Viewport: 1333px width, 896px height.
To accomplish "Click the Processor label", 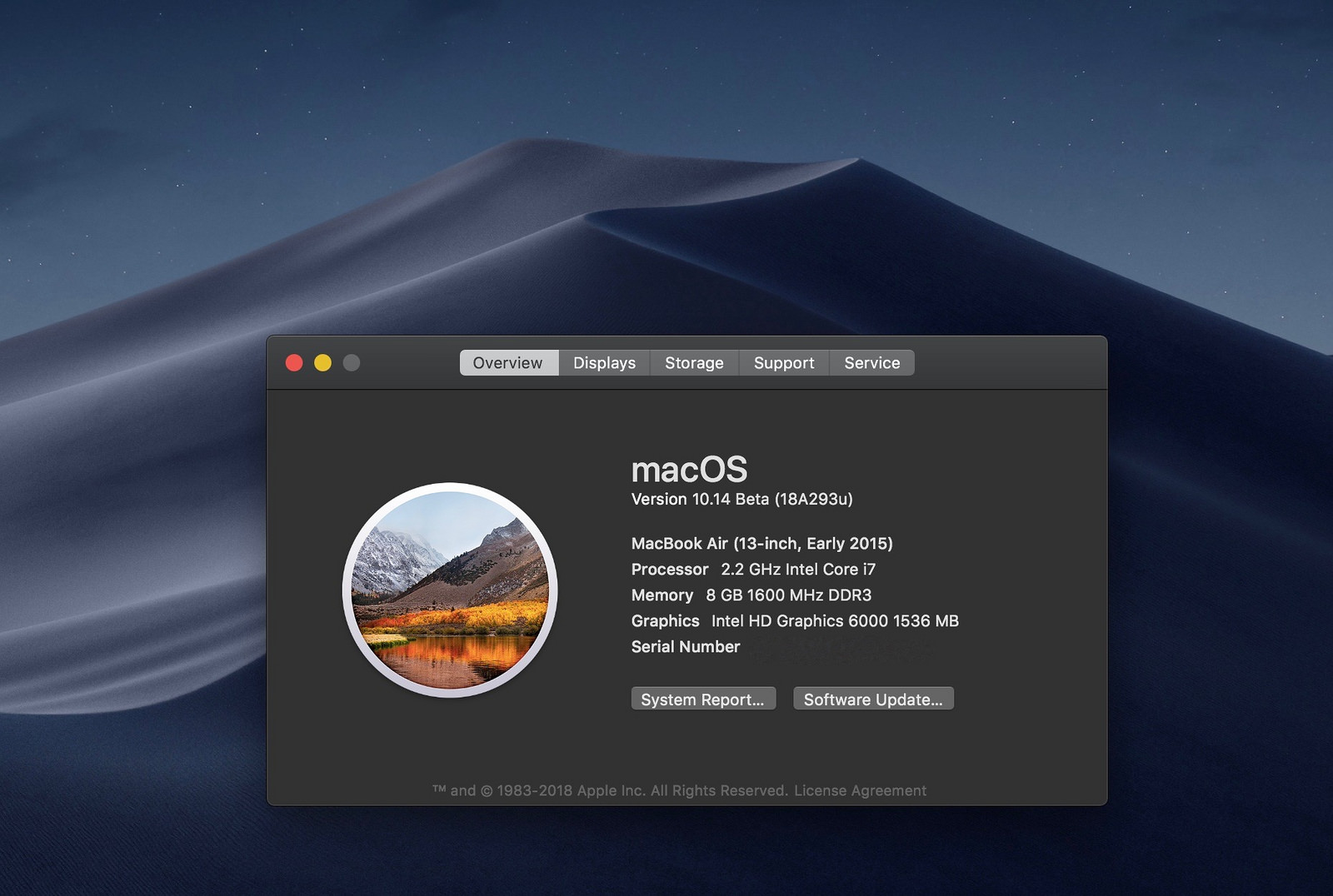I will click(x=670, y=570).
